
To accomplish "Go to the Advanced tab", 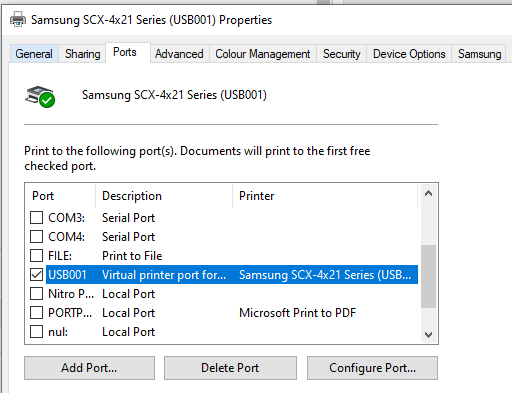I will [x=179, y=54].
